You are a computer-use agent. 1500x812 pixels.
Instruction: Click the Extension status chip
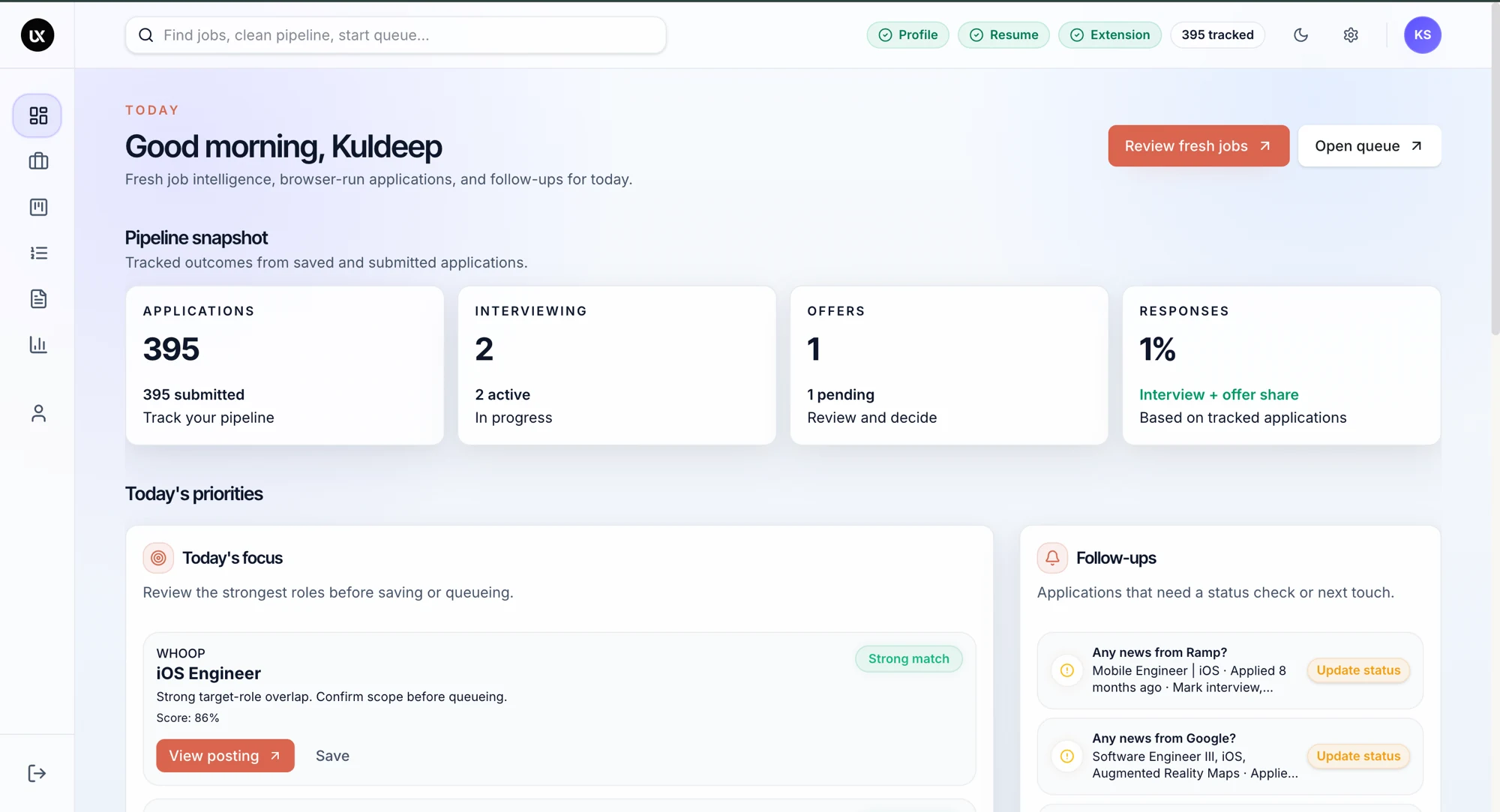click(1110, 35)
